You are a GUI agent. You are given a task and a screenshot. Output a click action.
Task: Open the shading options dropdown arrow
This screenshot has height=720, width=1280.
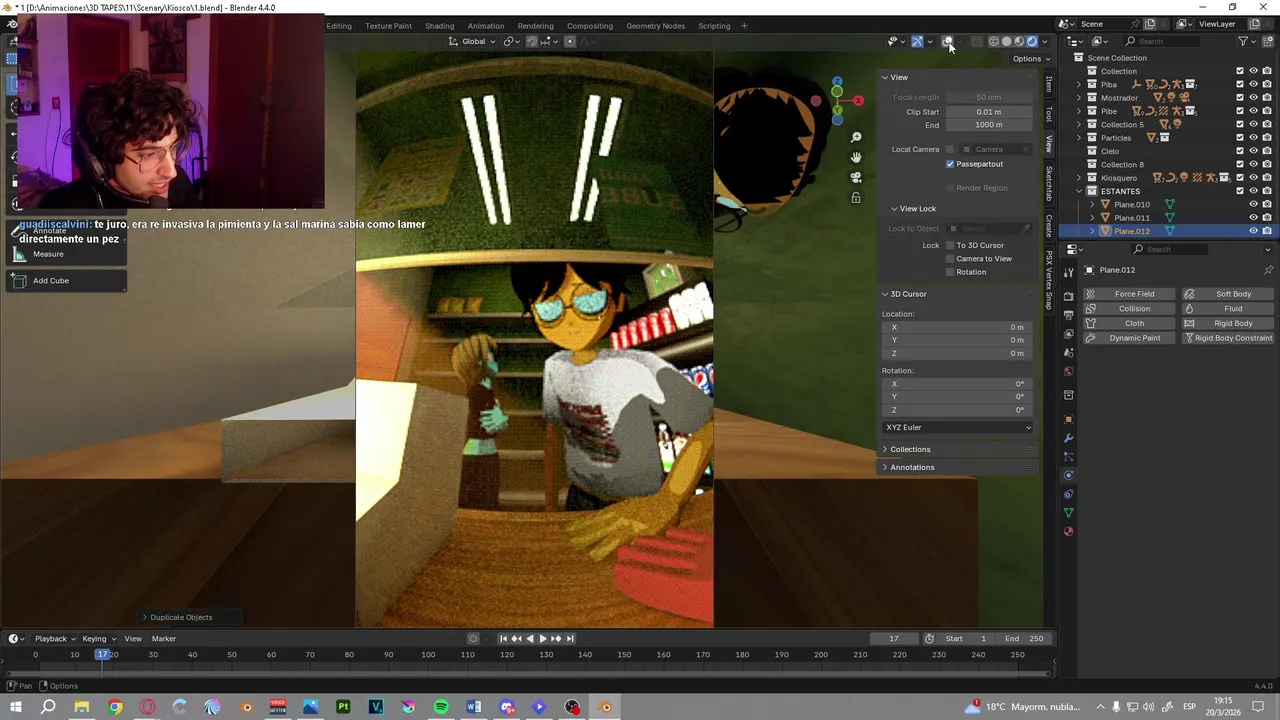pyautogui.click(x=1046, y=41)
